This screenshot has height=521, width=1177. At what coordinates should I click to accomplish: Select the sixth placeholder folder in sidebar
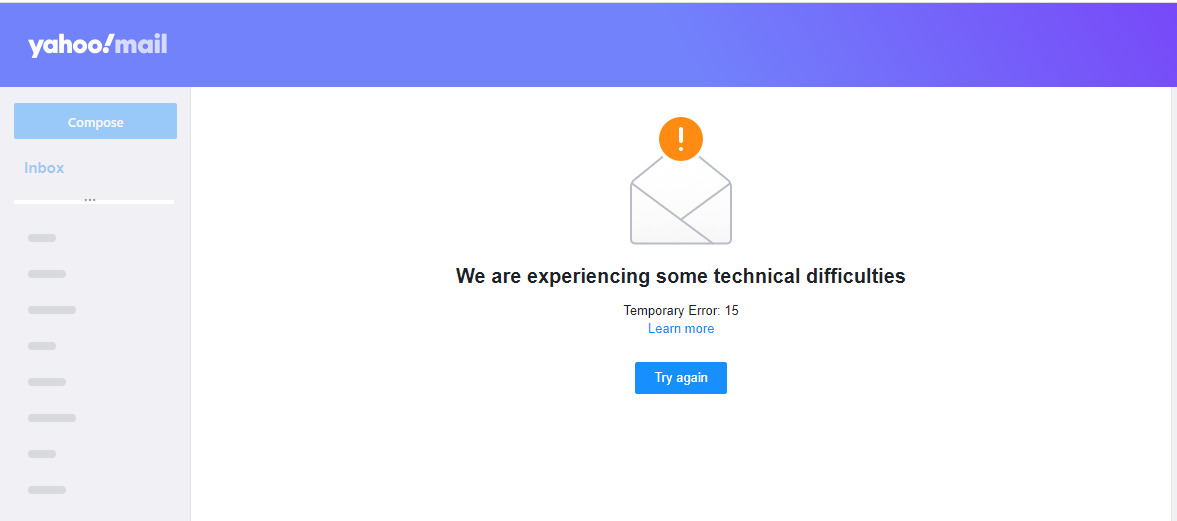[x=52, y=418]
